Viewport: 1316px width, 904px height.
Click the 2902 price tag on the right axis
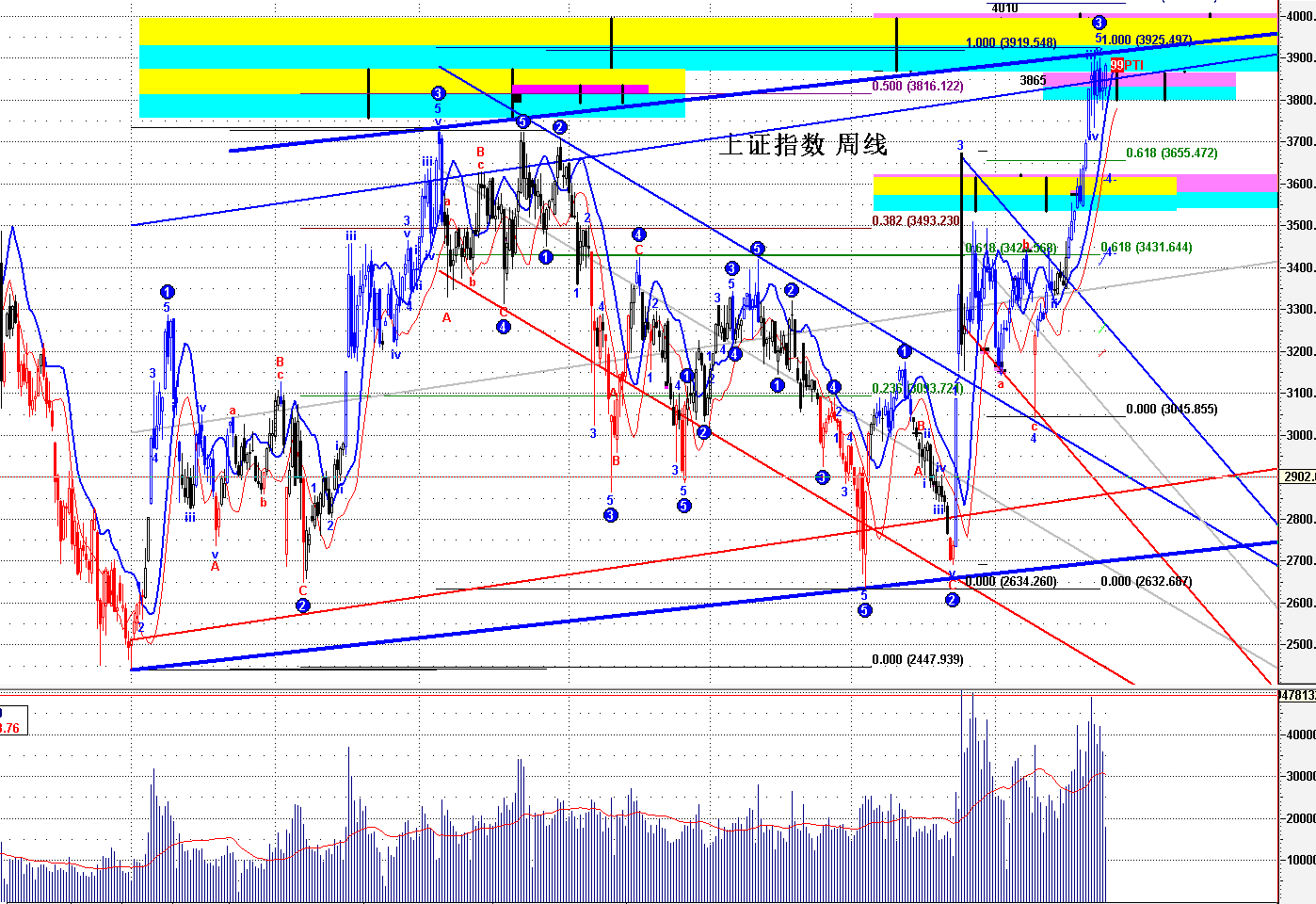pyautogui.click(x=1299, y=476)
